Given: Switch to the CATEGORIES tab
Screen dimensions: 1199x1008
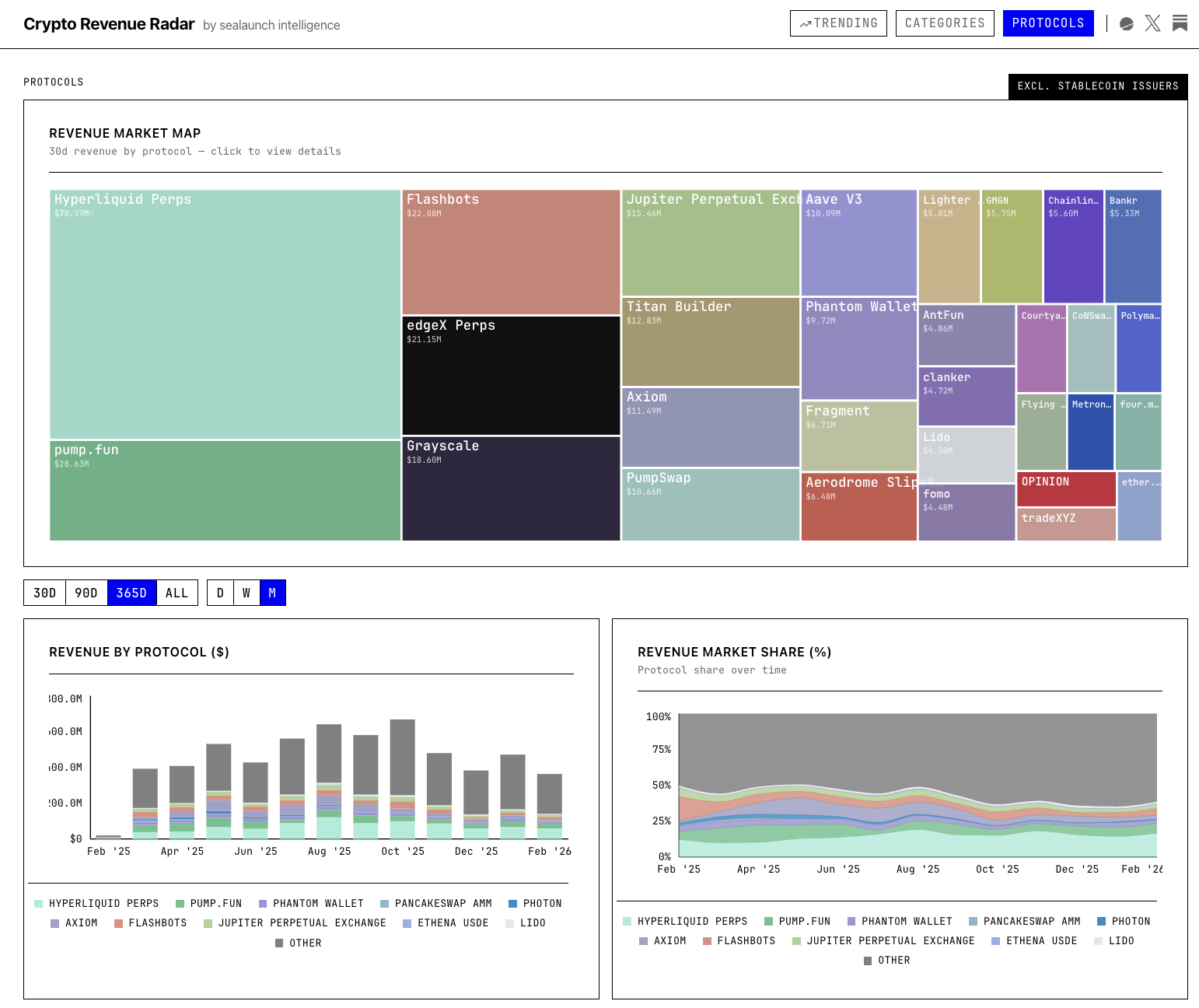Looking at the screenshot, I should [x=945, y=23].
